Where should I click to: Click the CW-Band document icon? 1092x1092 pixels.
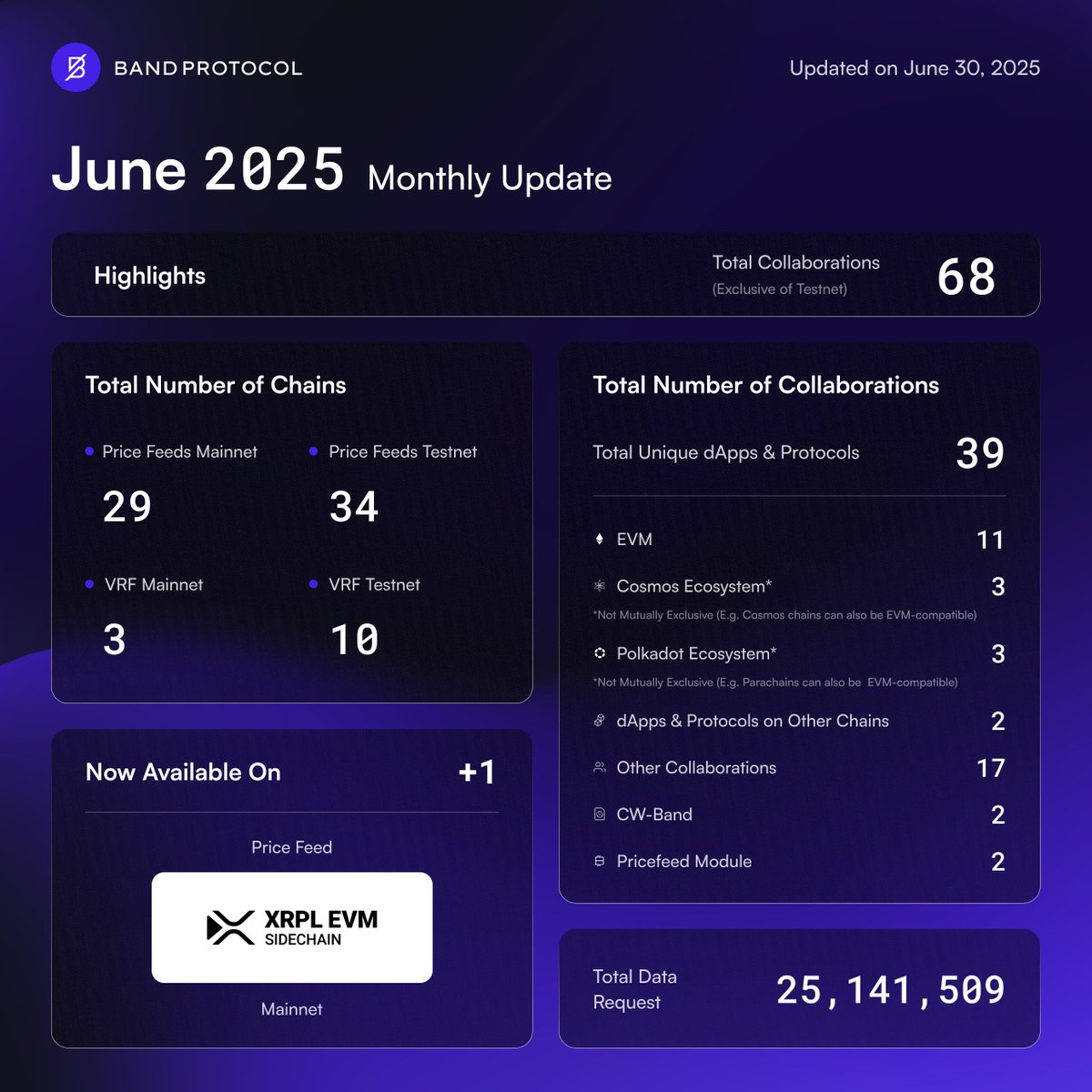(x=599, y=814)
